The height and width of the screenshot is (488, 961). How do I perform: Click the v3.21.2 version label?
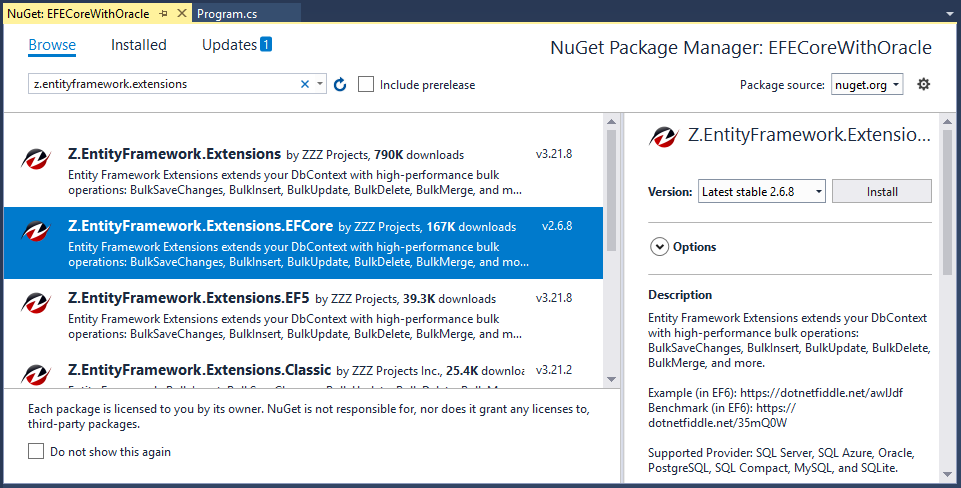coord(554,370)
